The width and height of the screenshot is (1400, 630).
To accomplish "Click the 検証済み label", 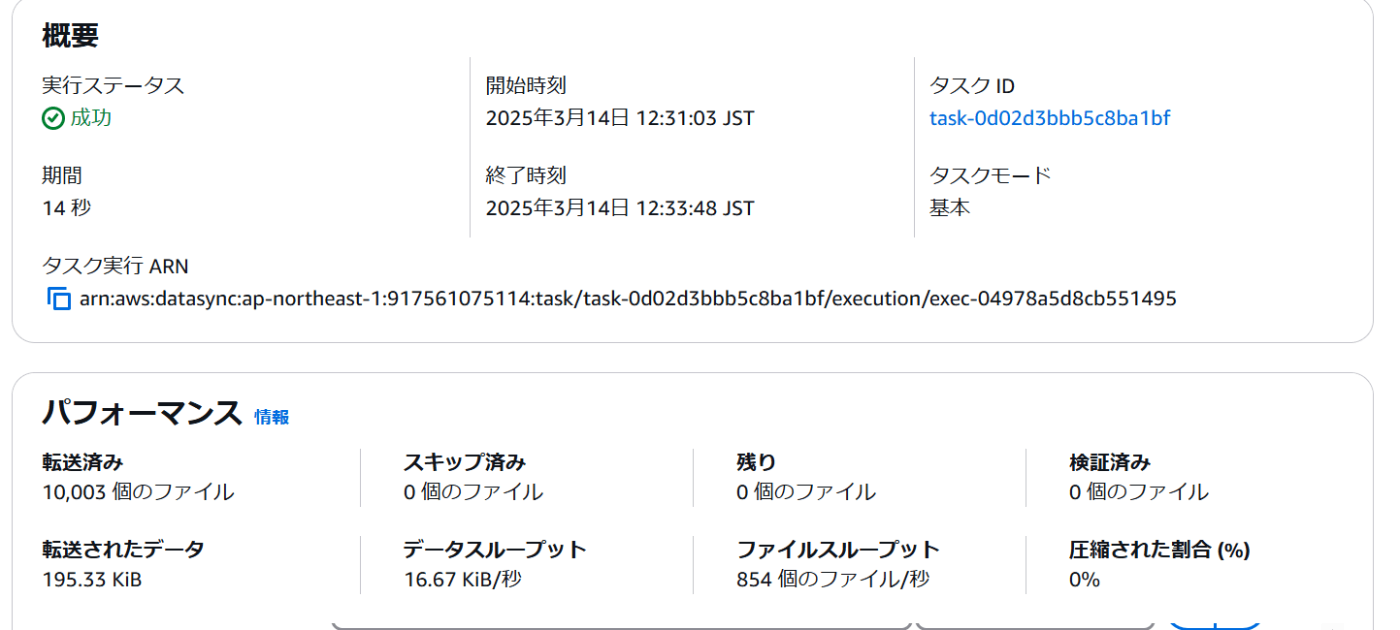I will 1110,462.
